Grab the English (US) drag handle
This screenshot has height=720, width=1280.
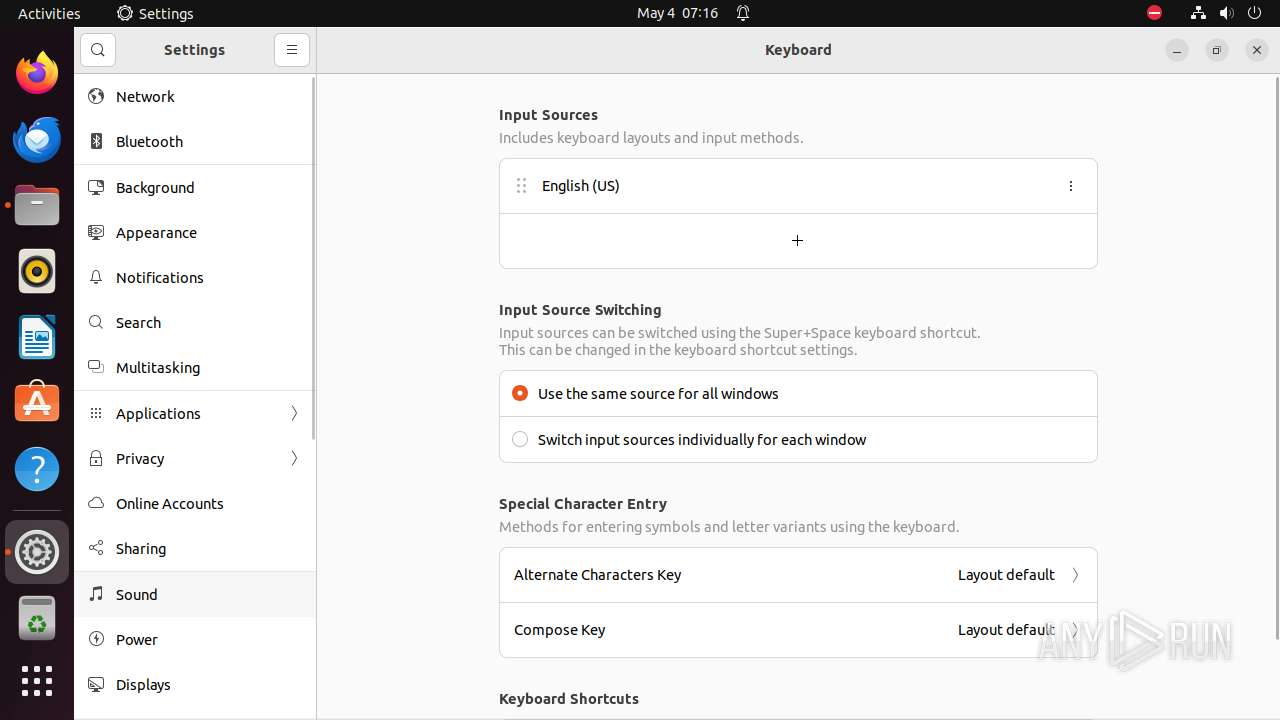point(521,186)
